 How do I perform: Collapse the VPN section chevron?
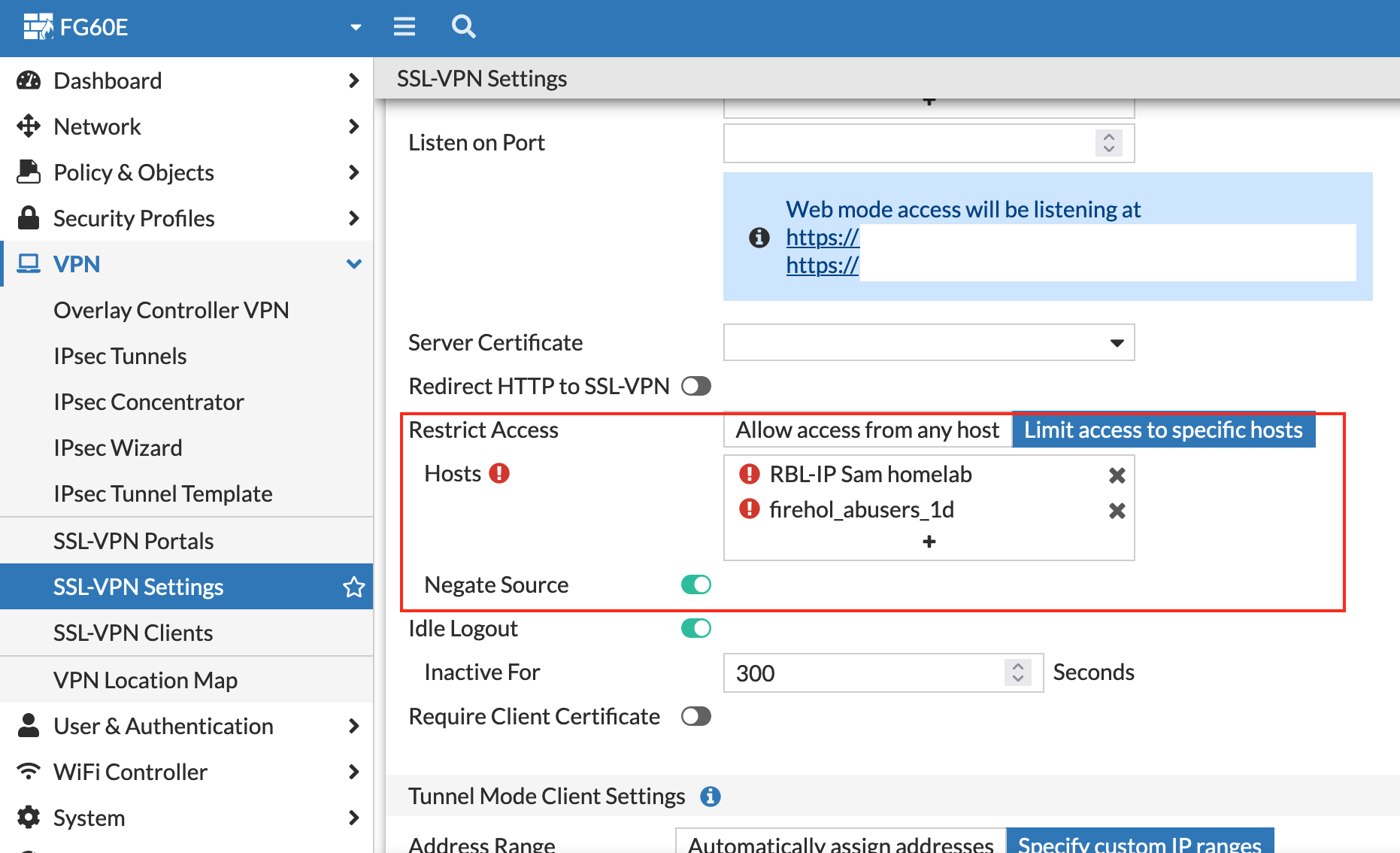click(x=353, y=263)
